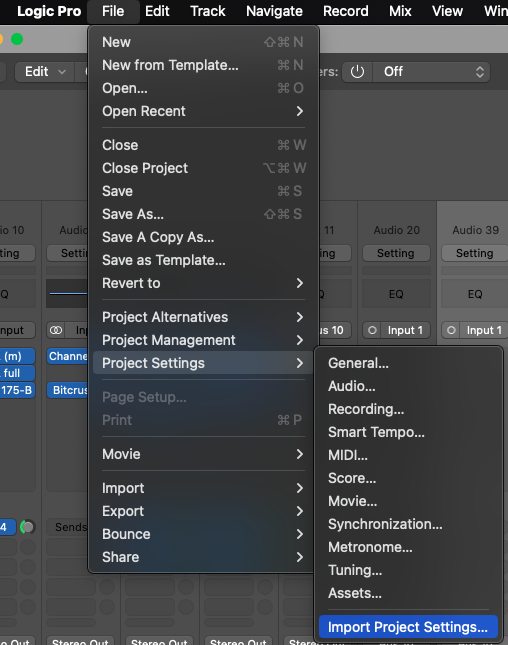Image resolution: width=508 pixels, height=645 pixels.
Task: Select the Audio 39 channel name
Action: (x=476, y=230)
